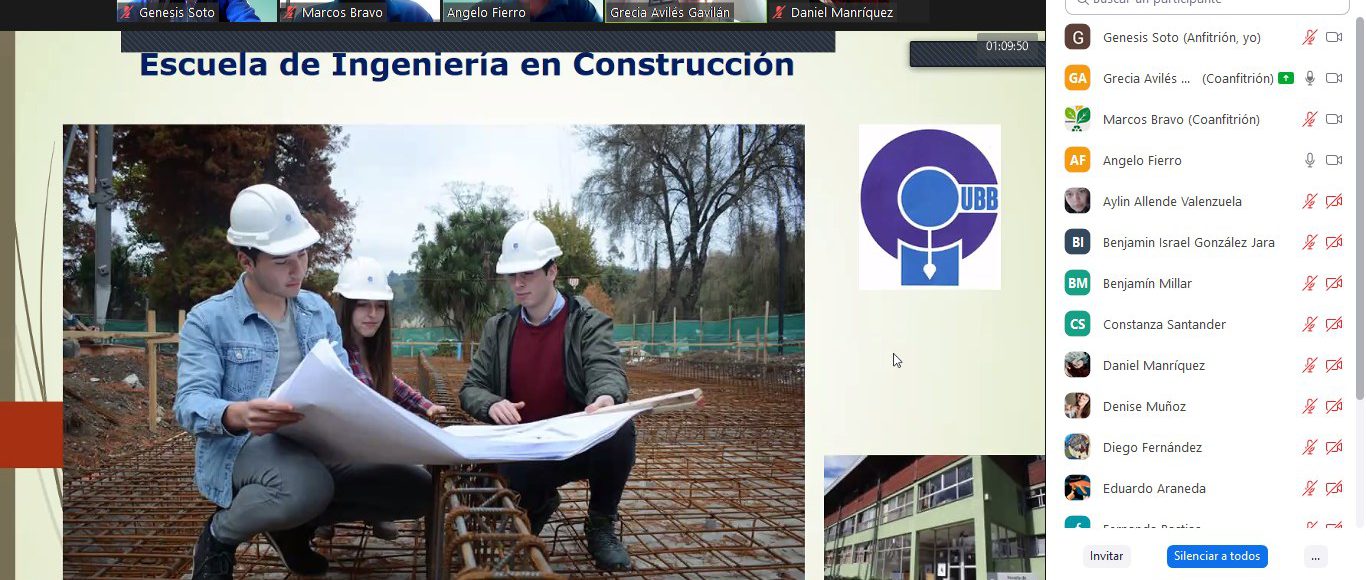Viewport: 1366px width, 580px height.
Task: Click Eduardo Araneda's disabled camera icon
Action: [x=1333, y=488]
